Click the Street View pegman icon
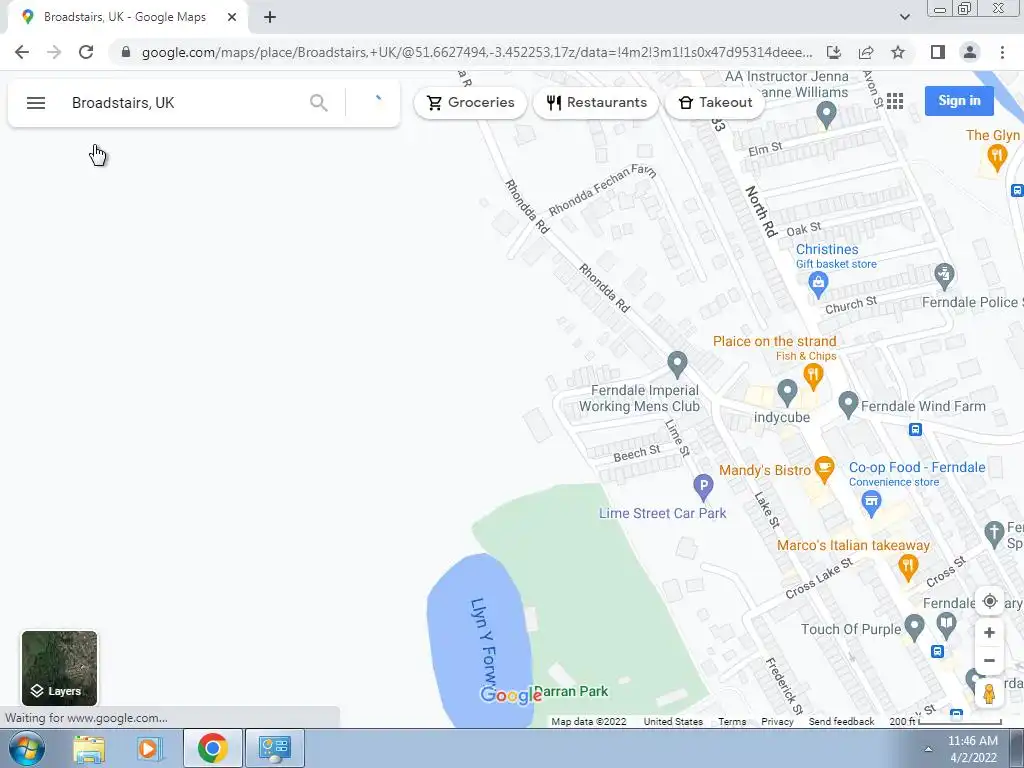 tap(989, 694)
